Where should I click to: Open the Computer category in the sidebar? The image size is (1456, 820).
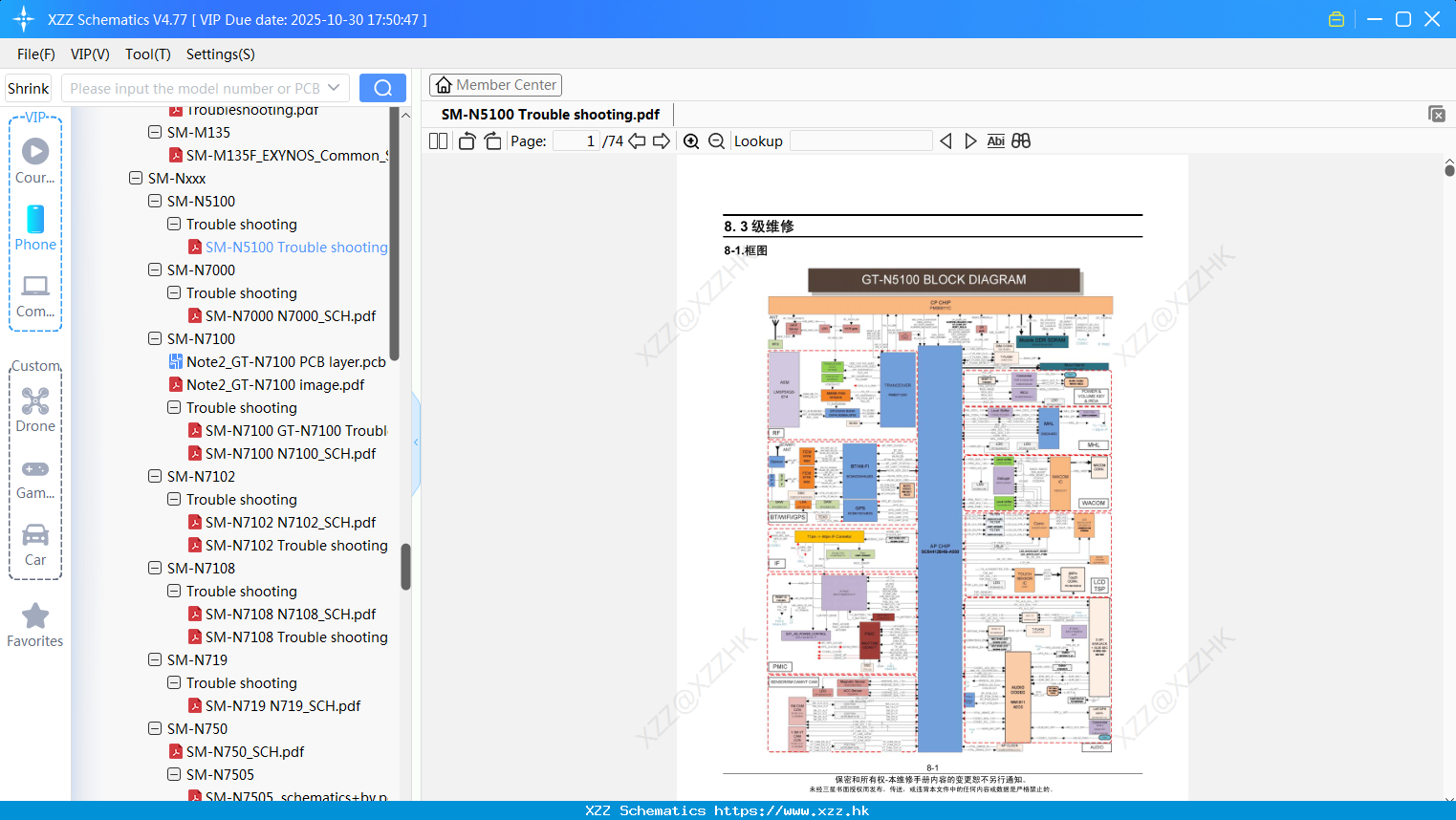[x=35, y=295]
